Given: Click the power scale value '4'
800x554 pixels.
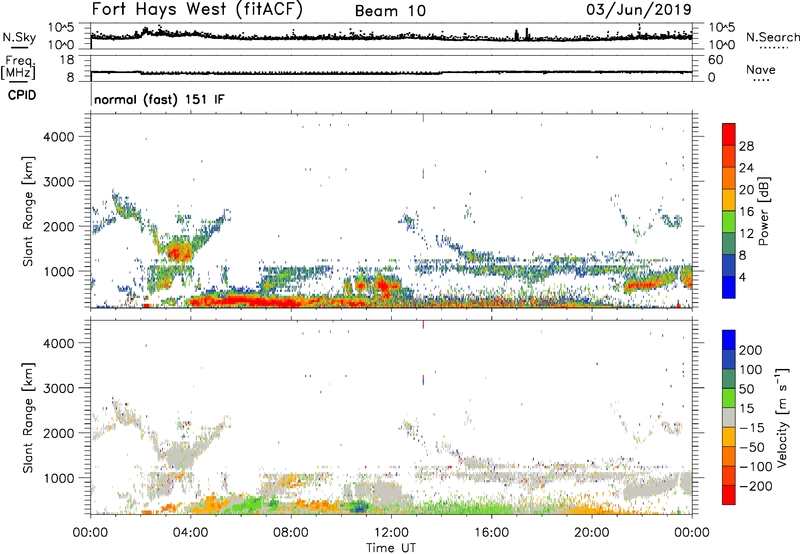Looking at the screenshot, I should click(742, 277).
